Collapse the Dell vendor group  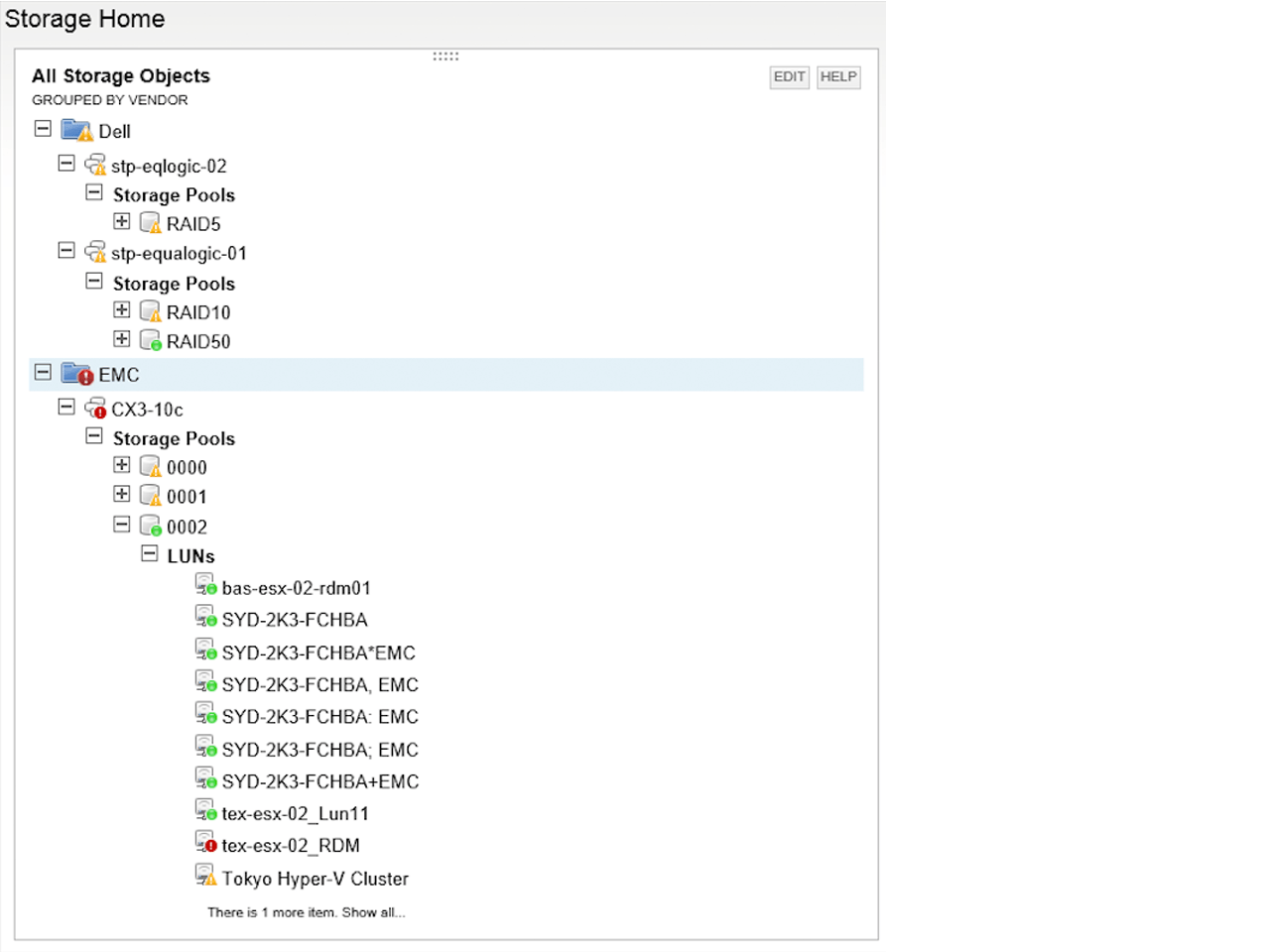[43, 129]
